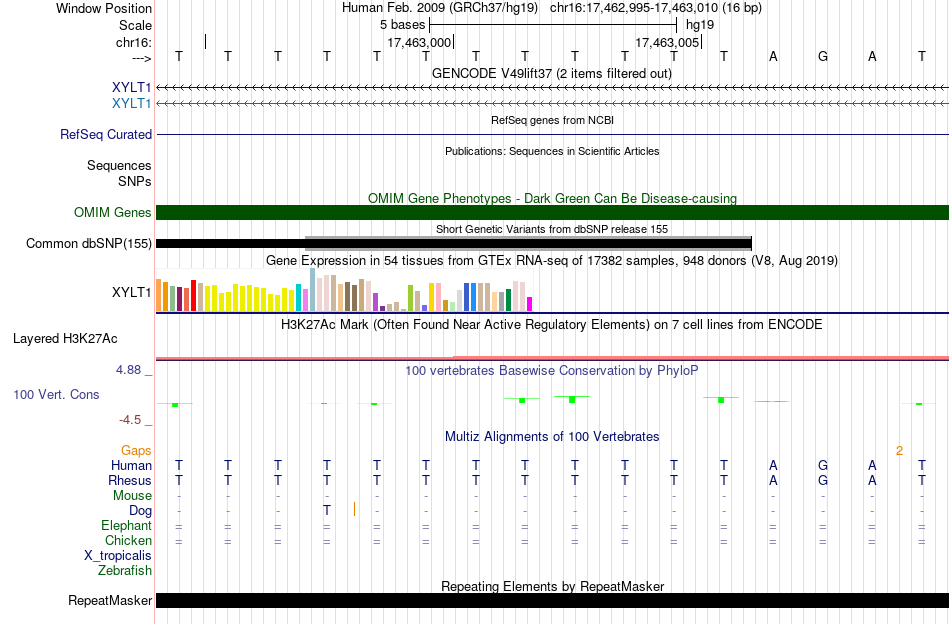
Task: Open the RefSeq Curated track label
Action: point(106,134)
